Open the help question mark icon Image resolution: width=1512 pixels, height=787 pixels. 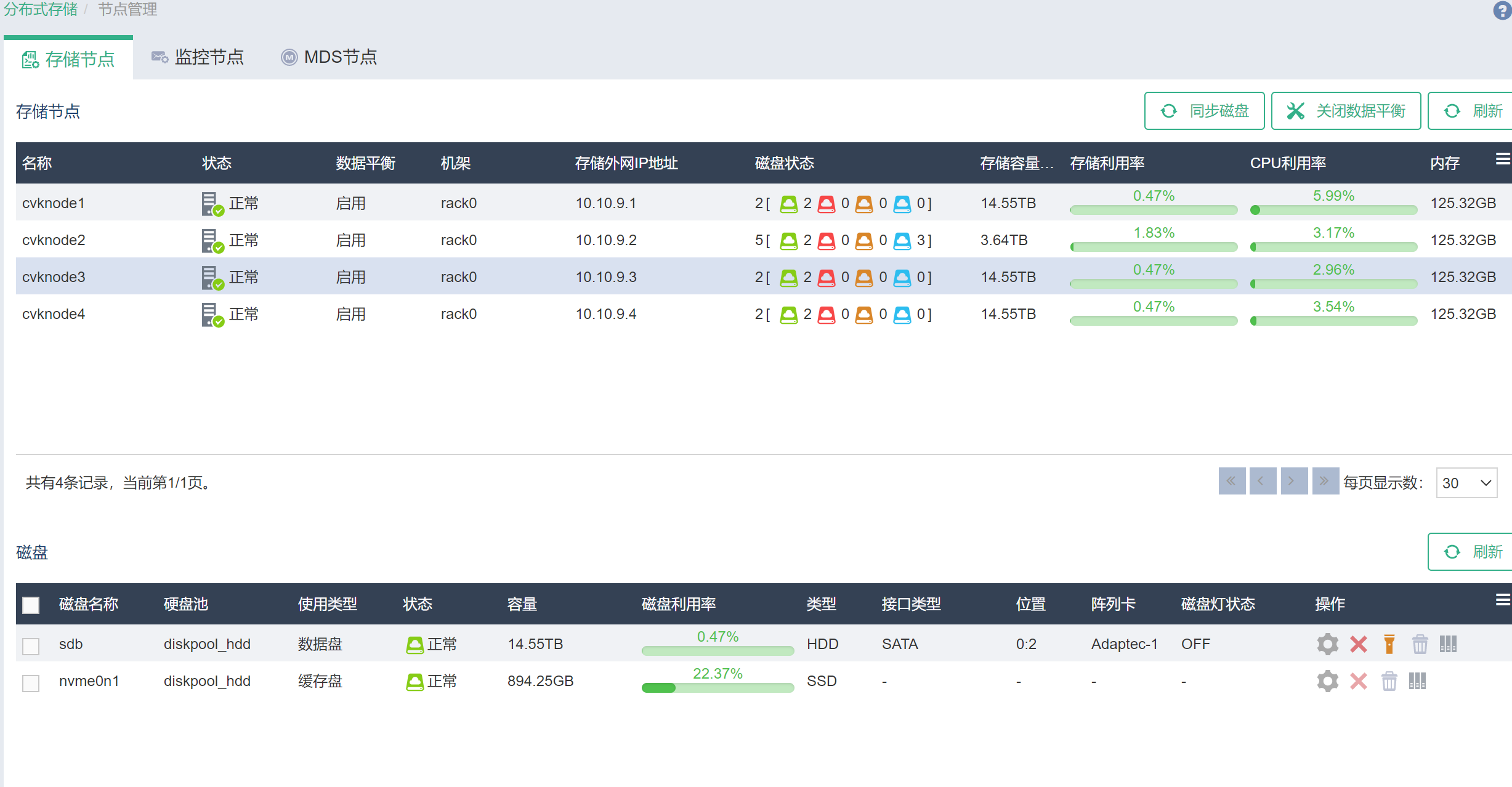1502,10
